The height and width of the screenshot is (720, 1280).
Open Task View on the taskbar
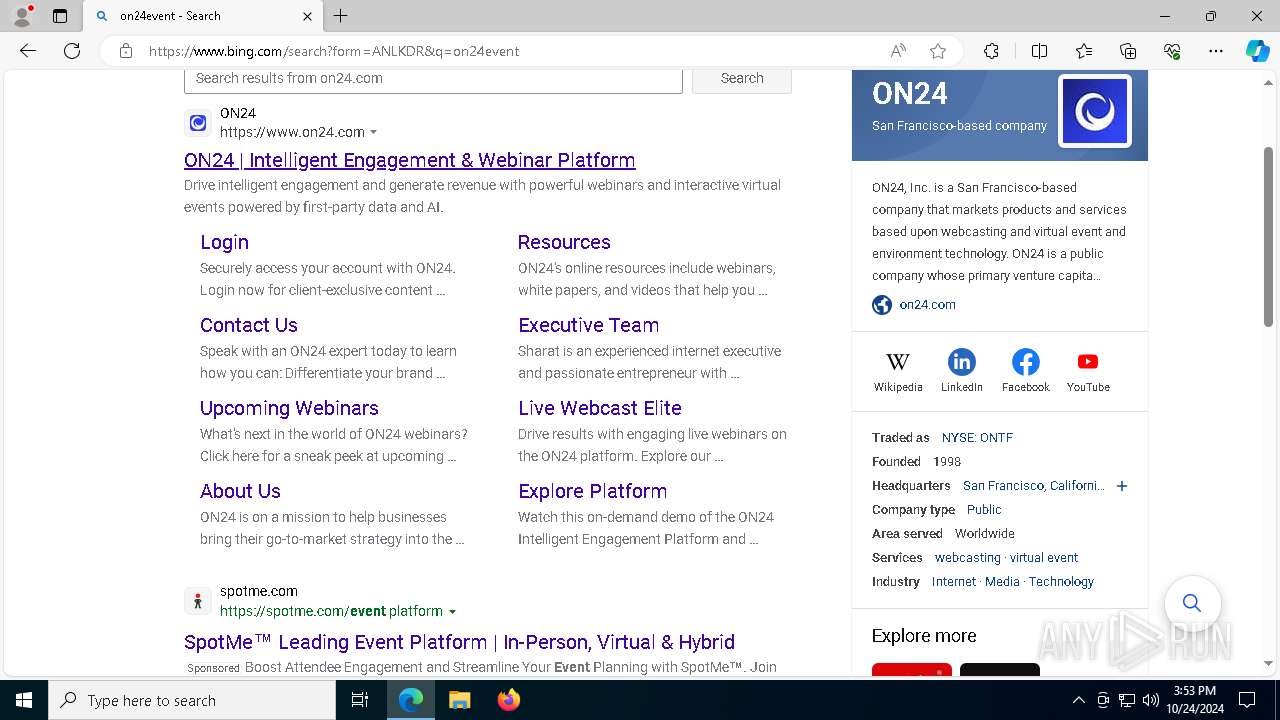(360, 700)
